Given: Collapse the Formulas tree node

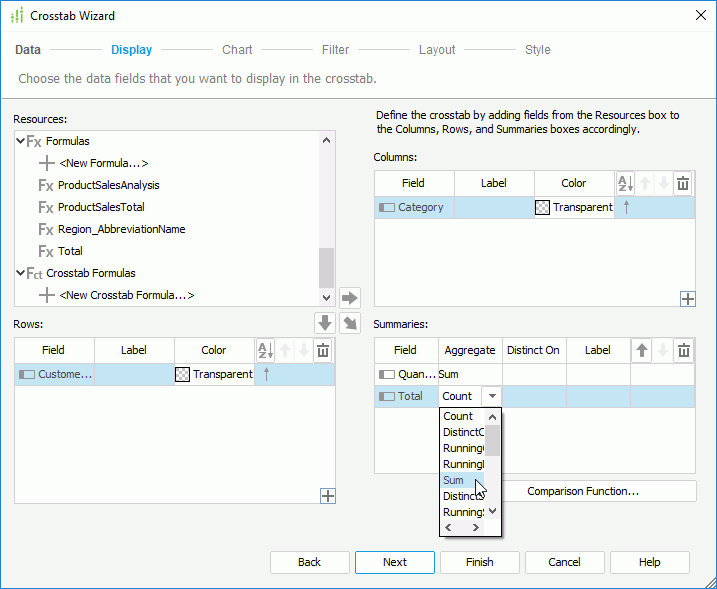Looking at the screenshot, I should click(x=20, y=141).
